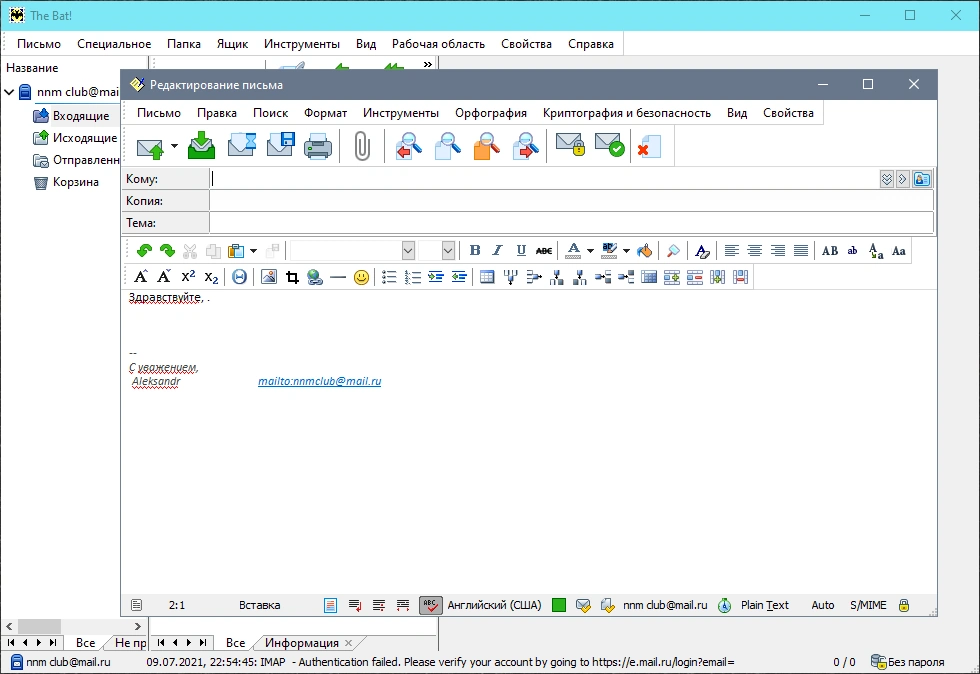This screenshot has width=980, height=674.
Task: Attach a file using the paperclip icon
Action: (x=362, y=146)
